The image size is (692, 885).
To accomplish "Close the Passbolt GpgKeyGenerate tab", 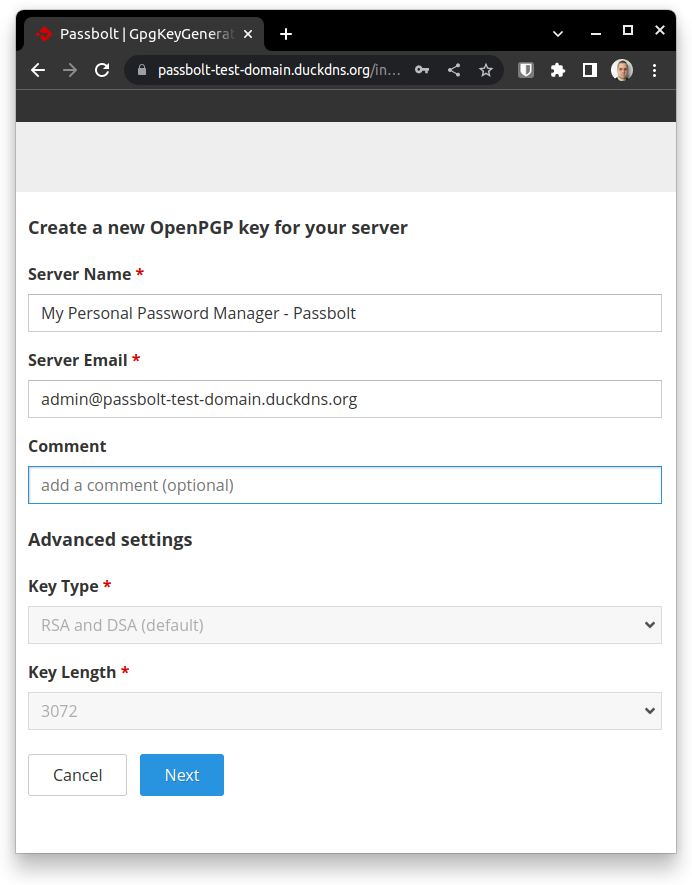I will (x=248, y=34).
